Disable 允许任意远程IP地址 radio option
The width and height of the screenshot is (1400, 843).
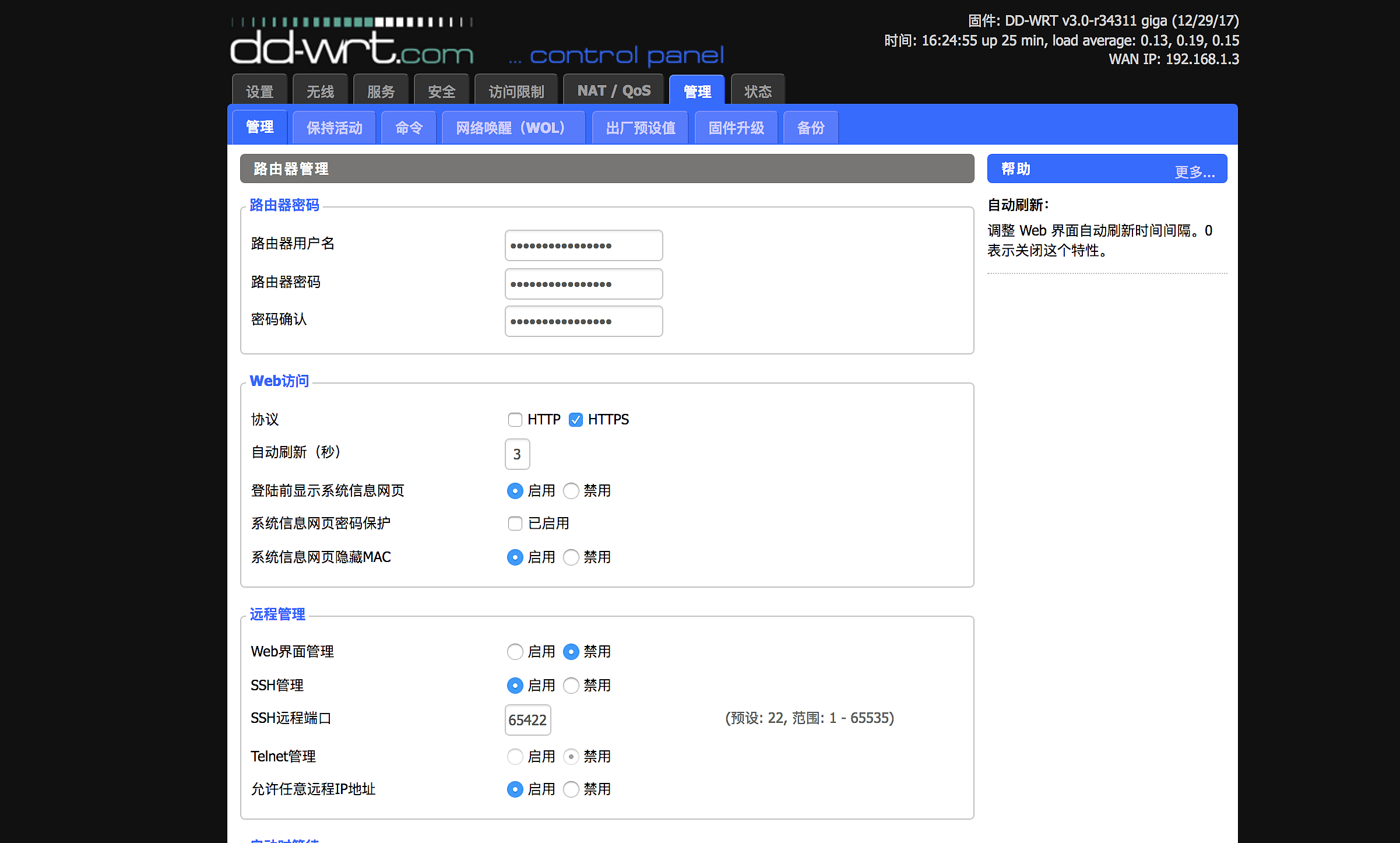[571, 789]
